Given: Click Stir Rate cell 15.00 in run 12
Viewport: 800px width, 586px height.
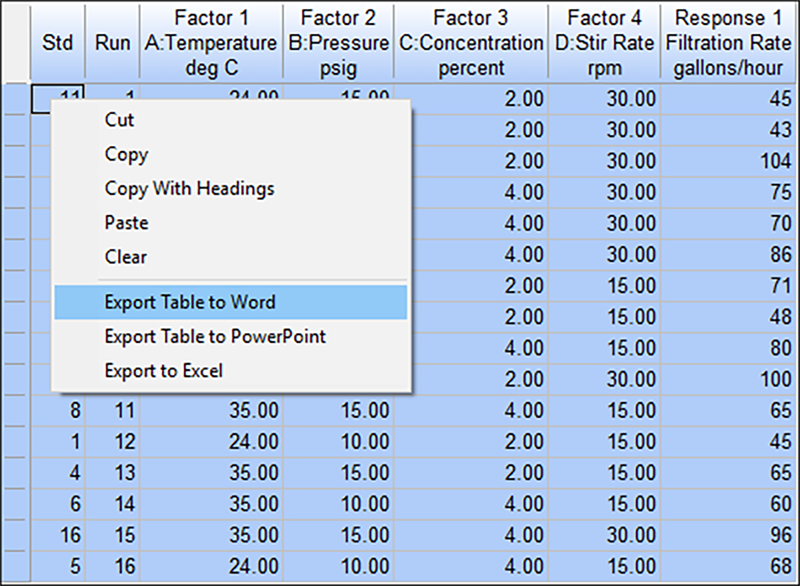Looking at the screenshot, I should pos(604,442).
